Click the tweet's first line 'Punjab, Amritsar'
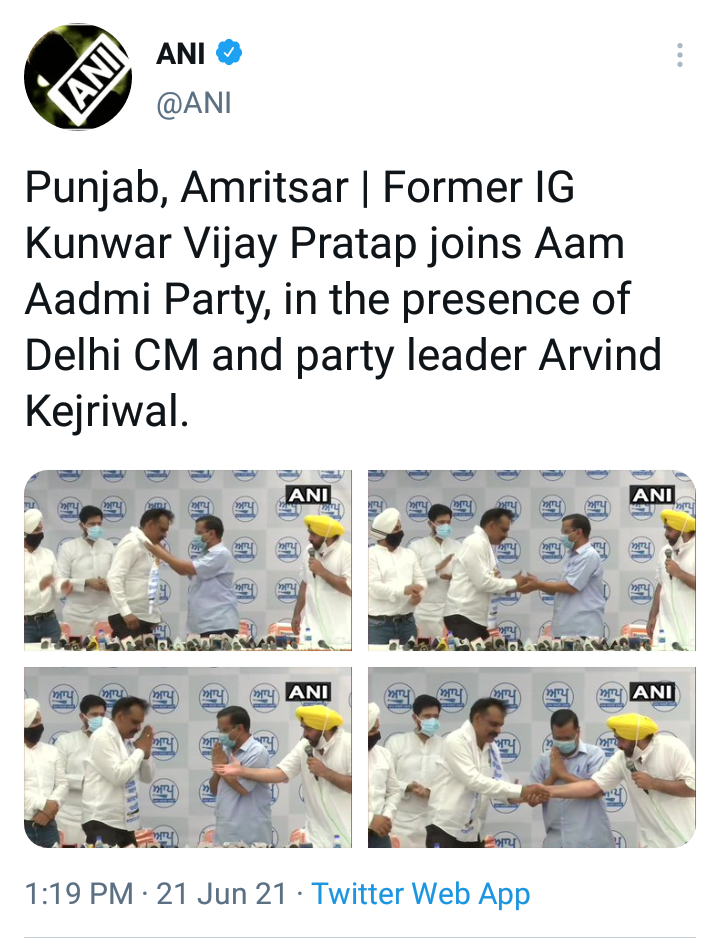Image resolution: width=720 pixels, height=938 pixels. coord(186,188)
